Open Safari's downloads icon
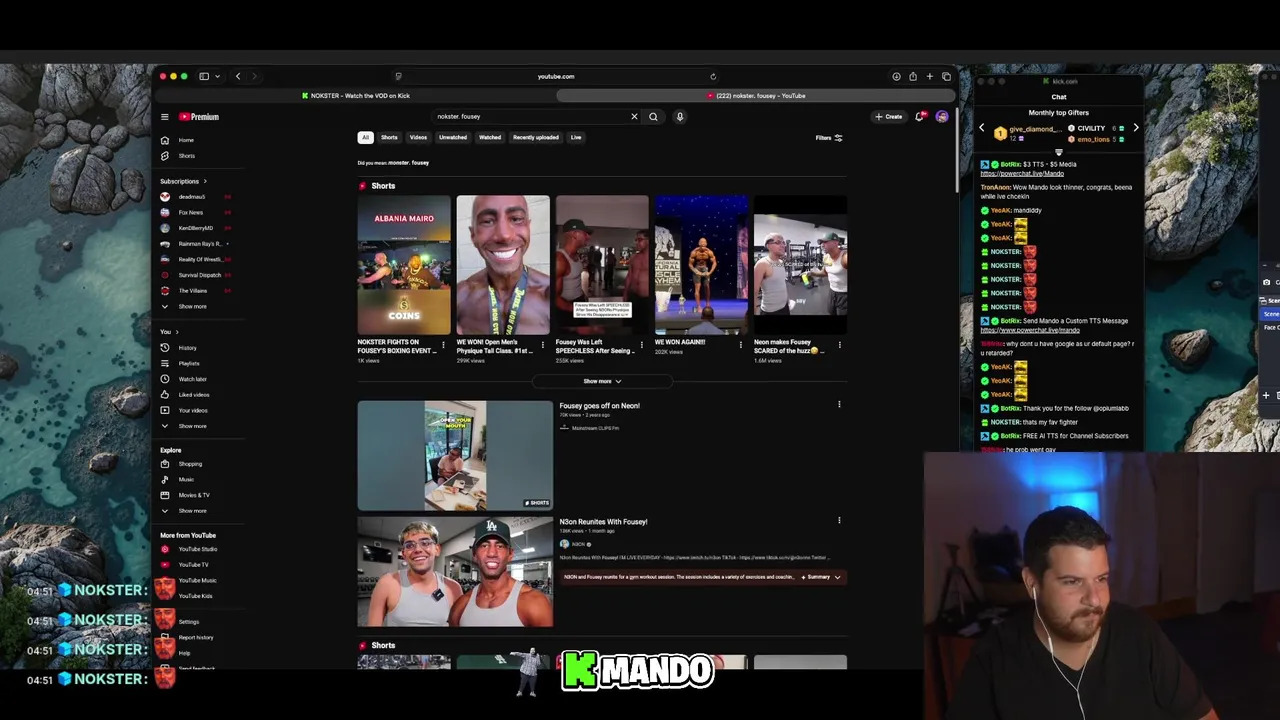The image size is (1280, 720). coord(896,76)
